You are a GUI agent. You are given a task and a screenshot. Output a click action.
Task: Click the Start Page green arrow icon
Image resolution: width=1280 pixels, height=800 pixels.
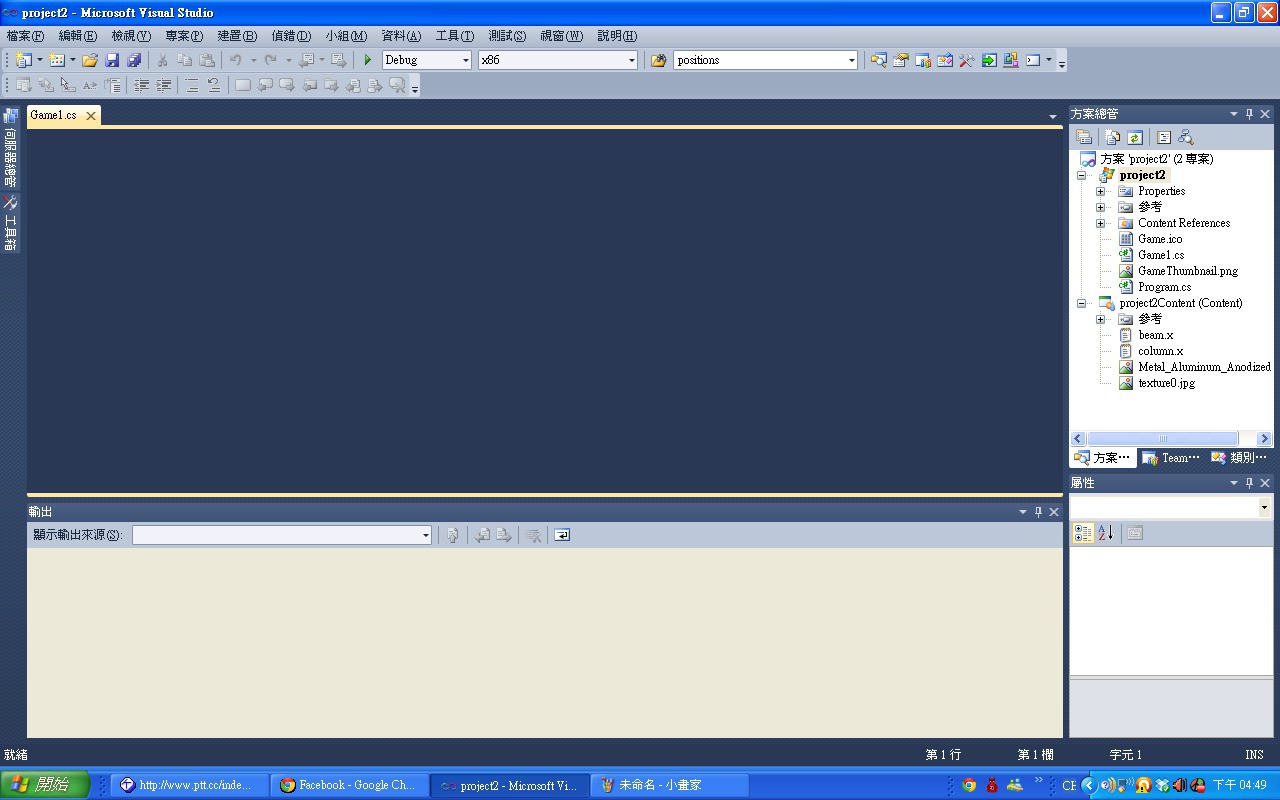[x=988, y=60]
